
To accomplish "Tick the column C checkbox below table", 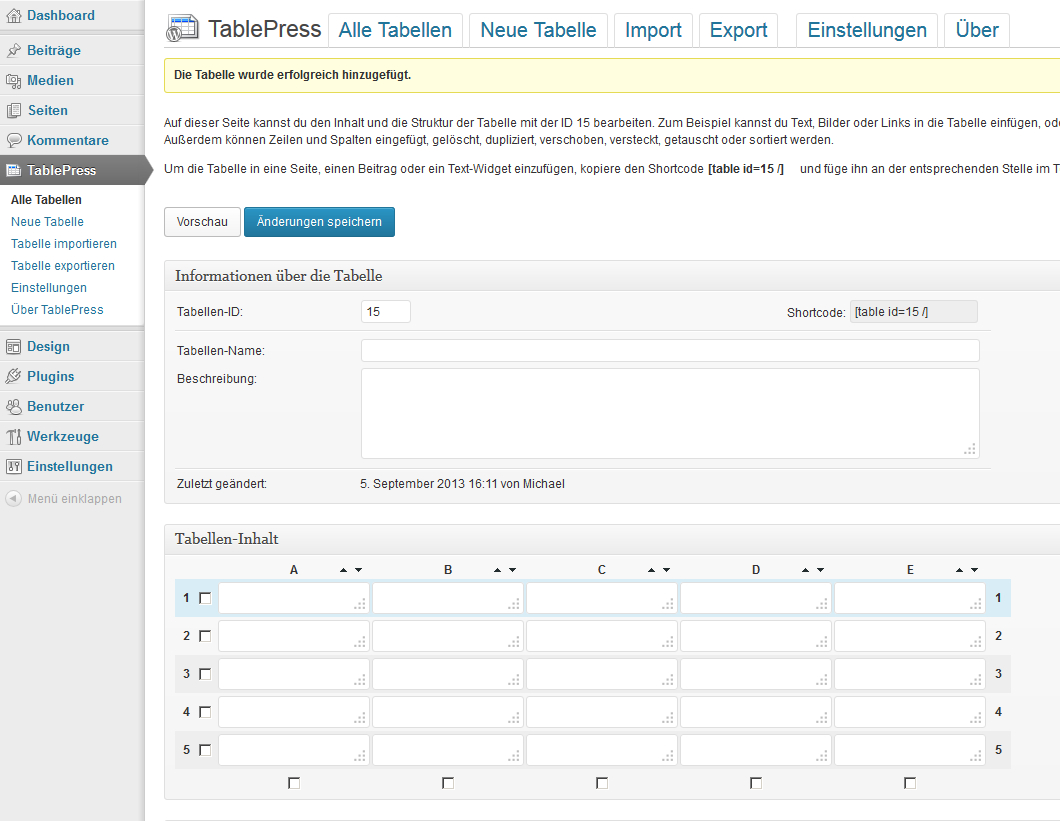I will tap(602, 783).
